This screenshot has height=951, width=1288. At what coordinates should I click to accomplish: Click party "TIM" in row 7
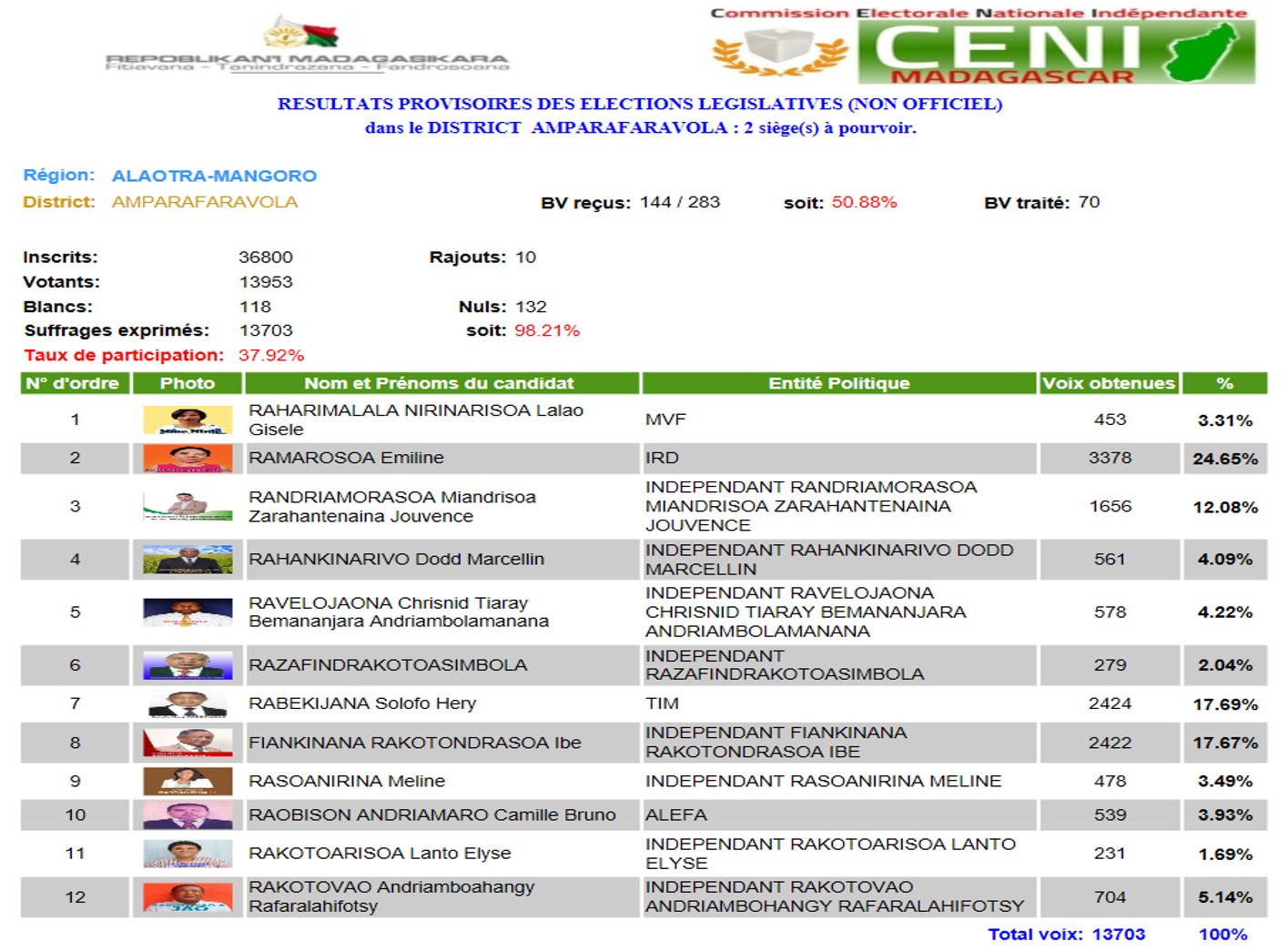(662, 703)
